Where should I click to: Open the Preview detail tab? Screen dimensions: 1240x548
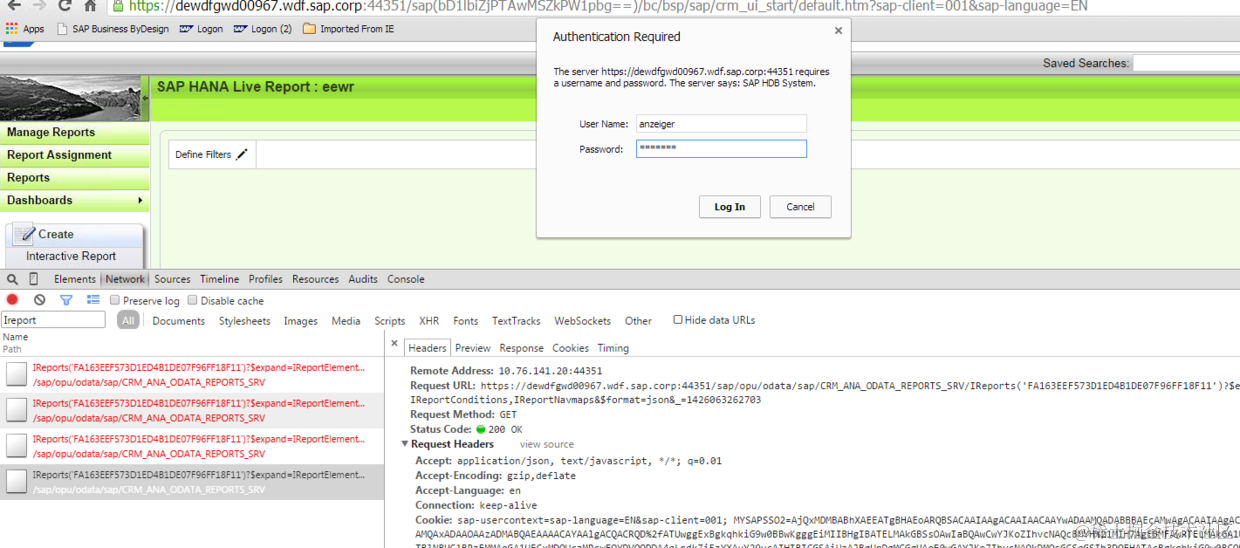click(473, 348)
